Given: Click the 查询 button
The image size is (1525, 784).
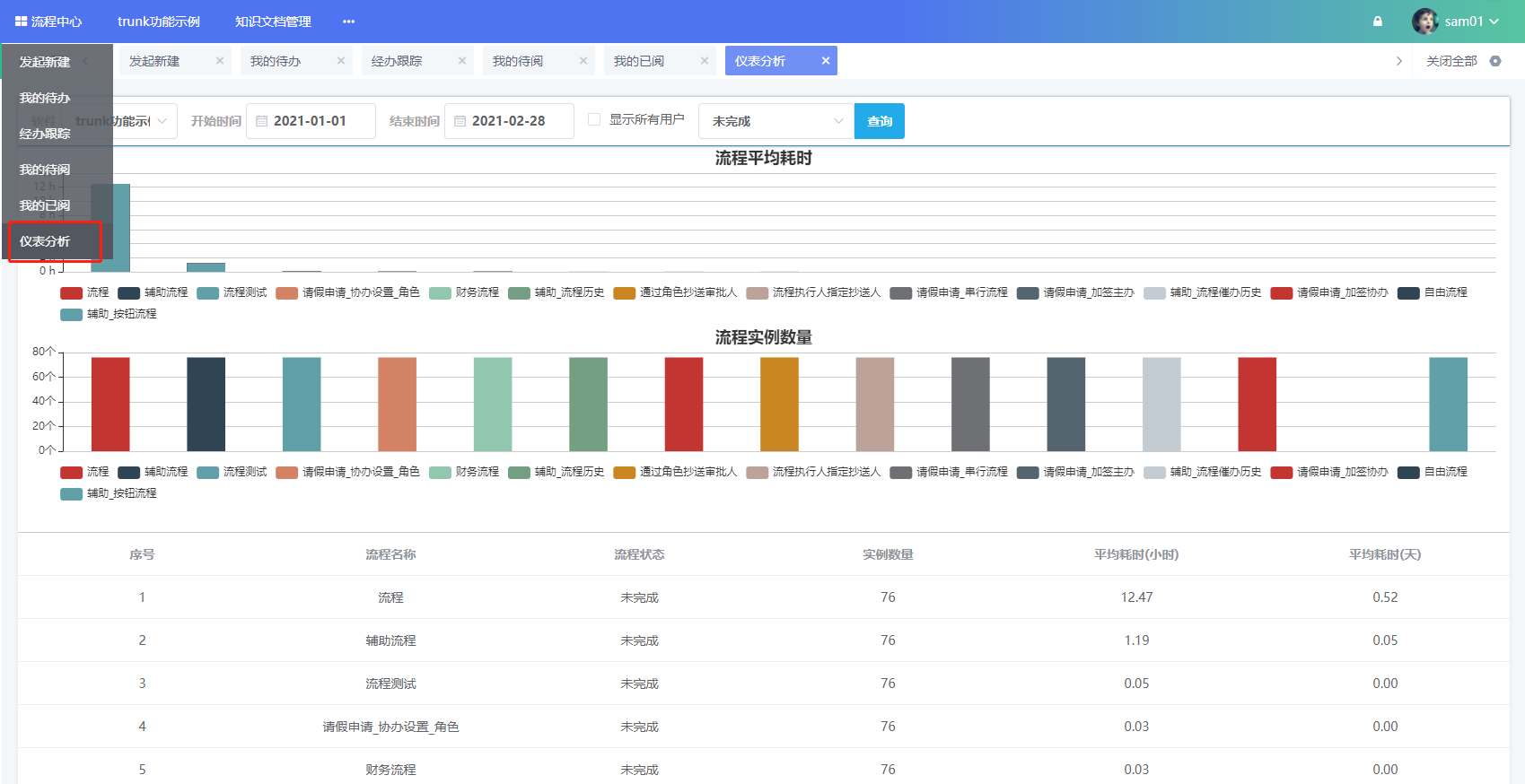Looking at the screenshot, I should [880, 121].
